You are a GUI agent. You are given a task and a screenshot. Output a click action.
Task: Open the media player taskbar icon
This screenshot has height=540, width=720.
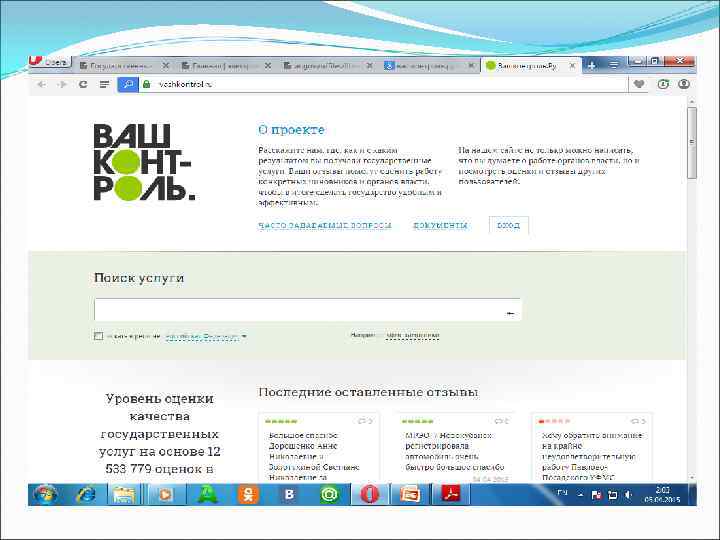click(x=164, y=495)
